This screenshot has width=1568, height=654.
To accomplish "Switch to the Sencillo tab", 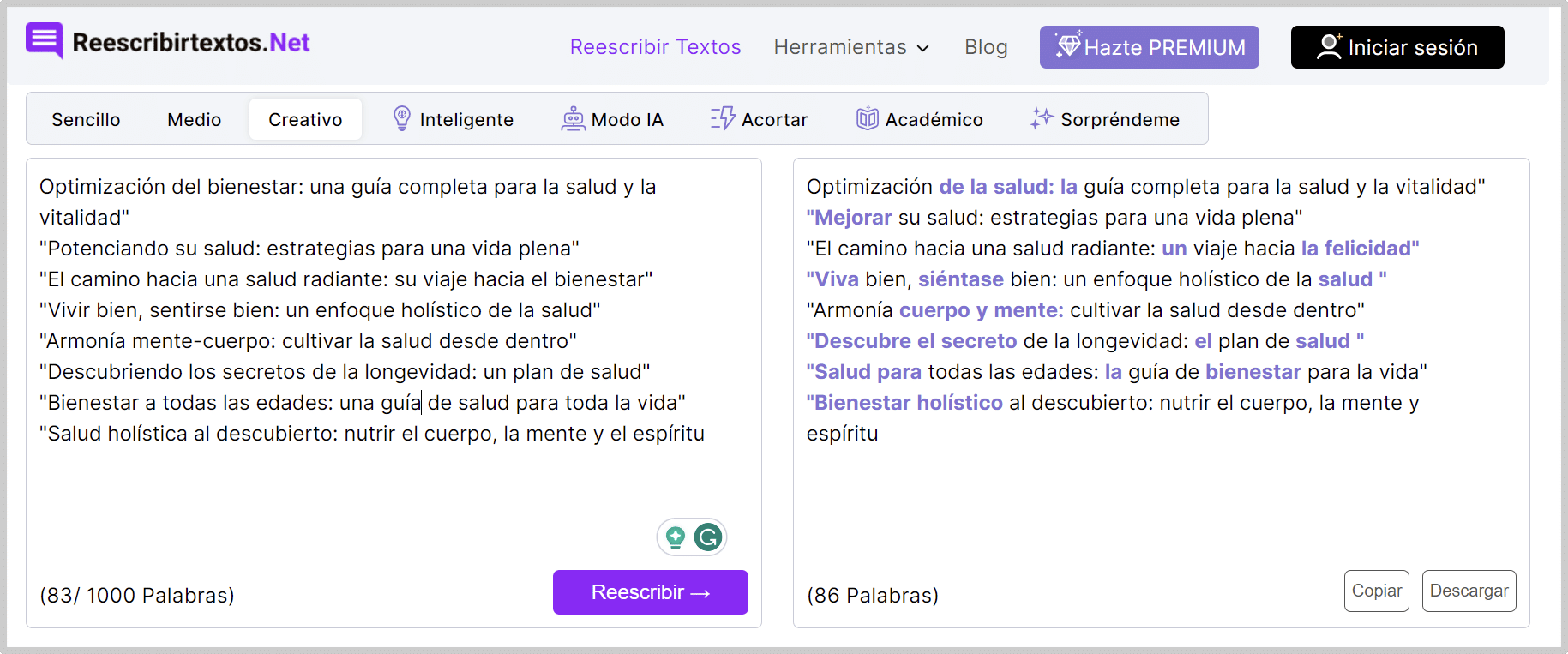I will click(86, 119).
